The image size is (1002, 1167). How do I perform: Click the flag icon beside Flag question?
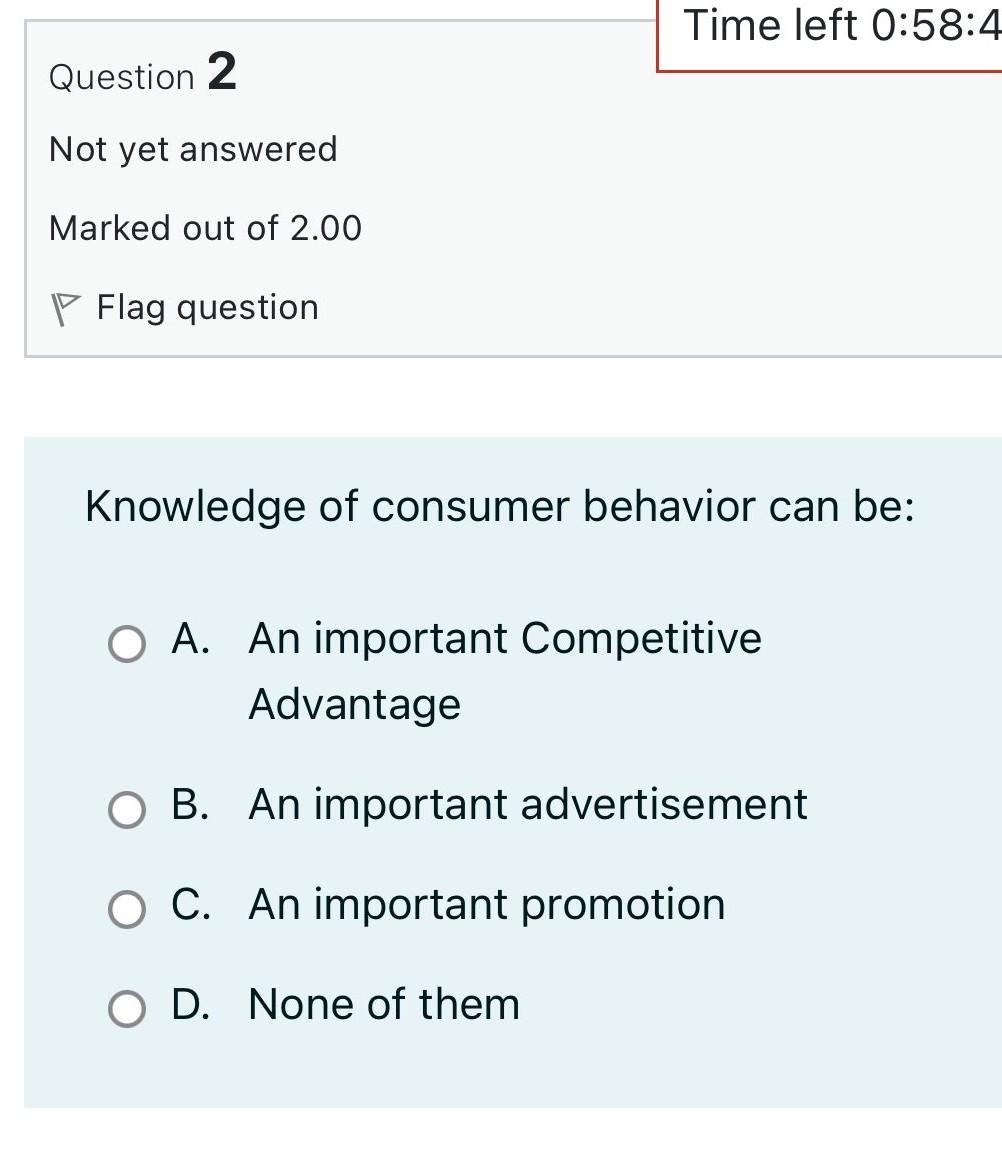click(x=64, y=305)
